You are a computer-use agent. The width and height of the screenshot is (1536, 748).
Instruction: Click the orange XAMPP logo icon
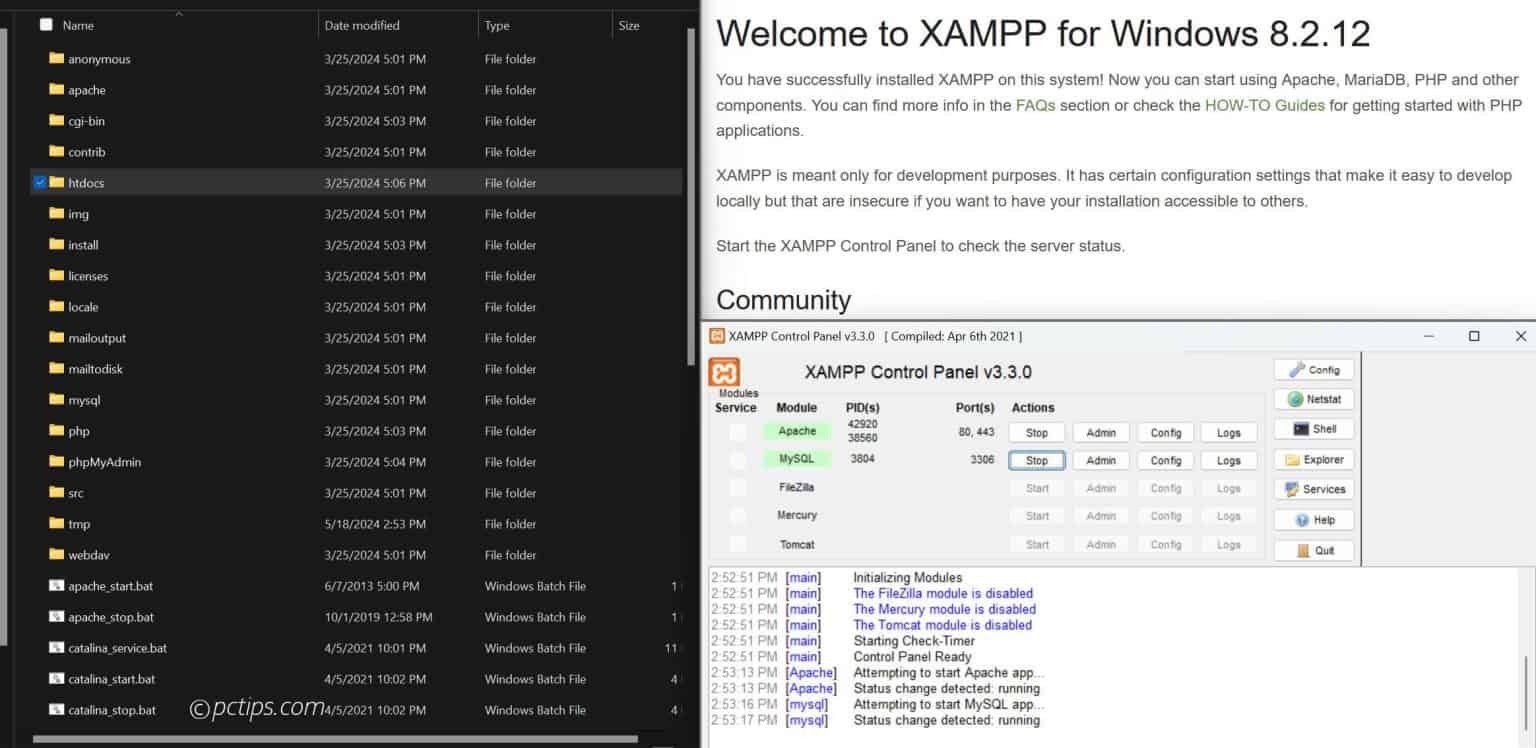725,373
